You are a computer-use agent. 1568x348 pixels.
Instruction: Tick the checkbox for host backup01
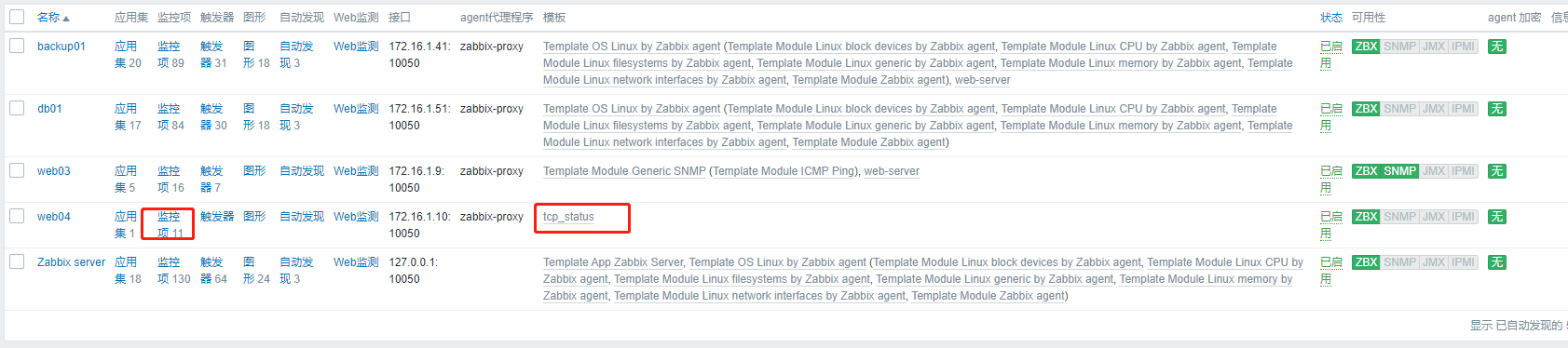[x=17, y=46]
